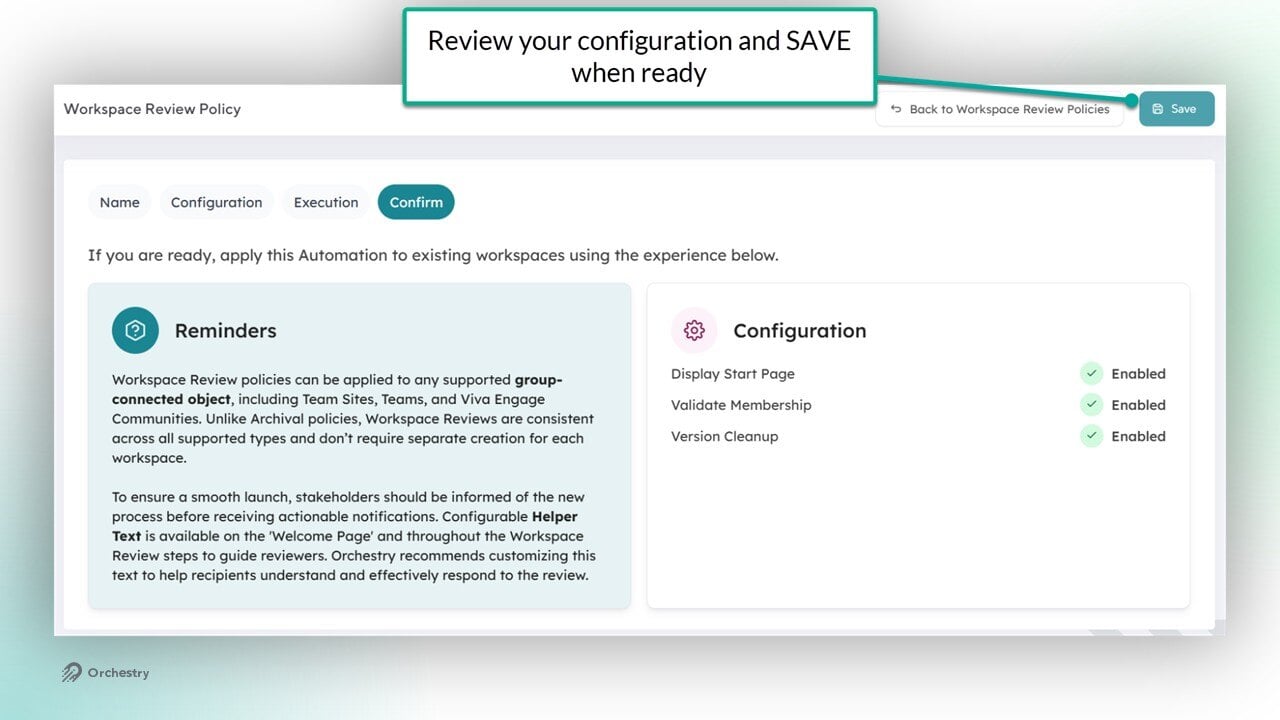Go back to Workspace Review Policies
This screenshot has height=720, width=1280.
999,109
